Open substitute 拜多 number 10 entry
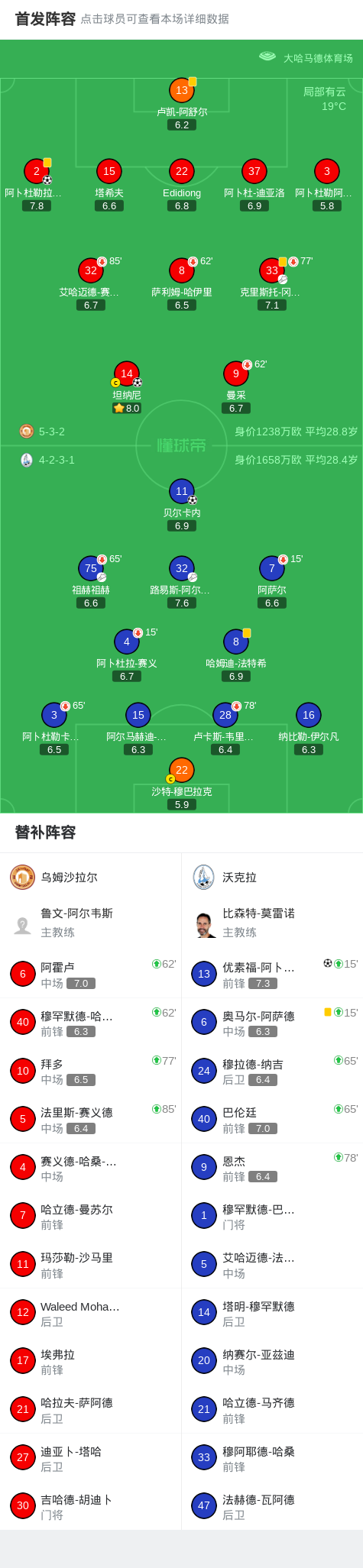This screenshot has width=363, height=1568. click(x=90, y=1071)
